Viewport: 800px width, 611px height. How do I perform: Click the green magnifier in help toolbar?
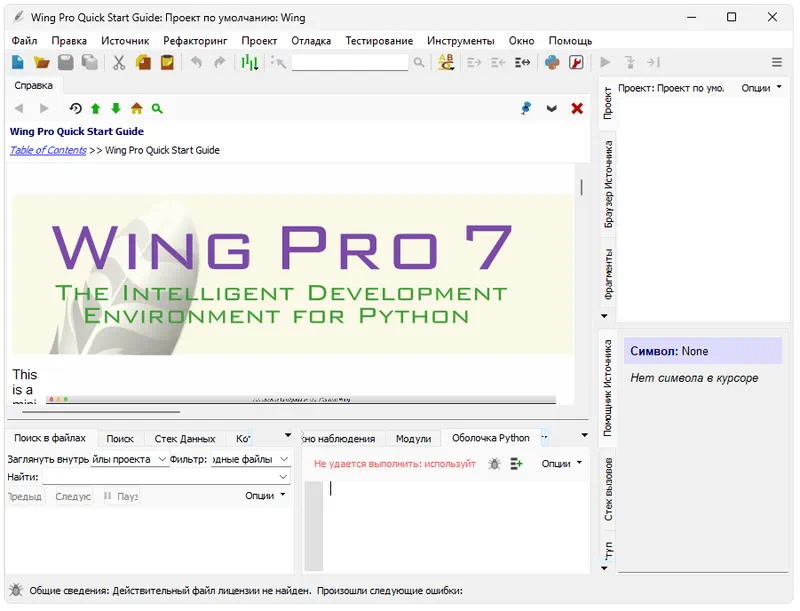pyautogui.click(x=157, y=108)
